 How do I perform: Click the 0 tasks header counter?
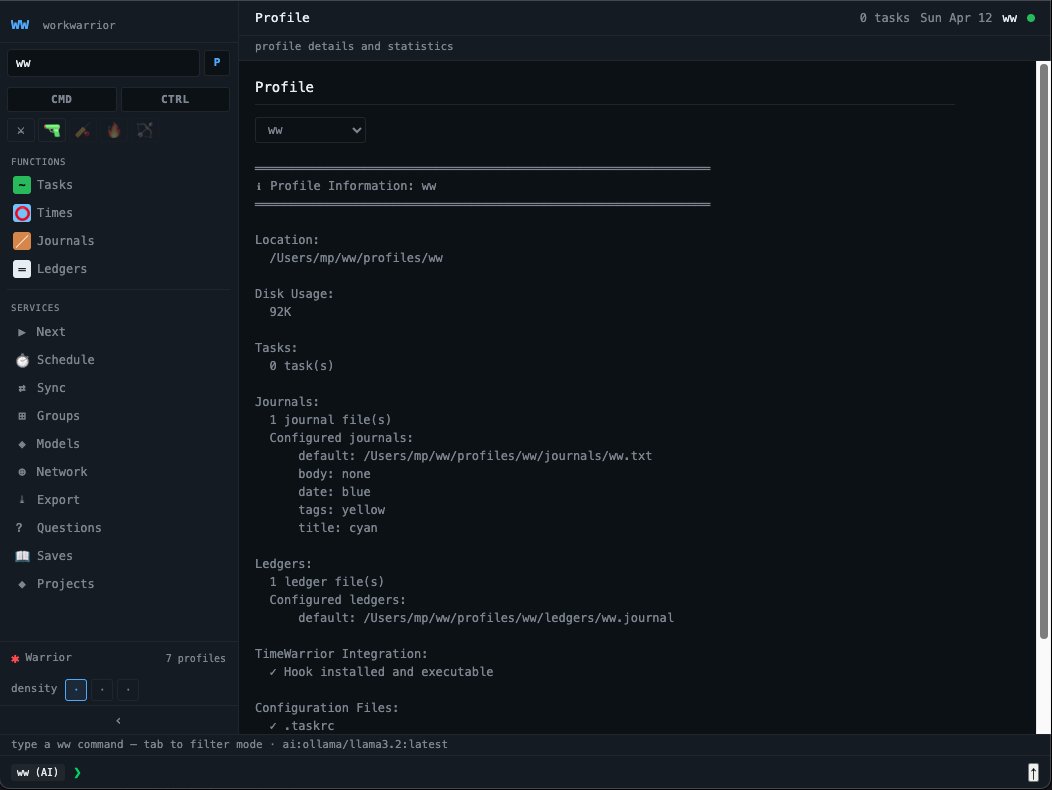click(884, 18)
